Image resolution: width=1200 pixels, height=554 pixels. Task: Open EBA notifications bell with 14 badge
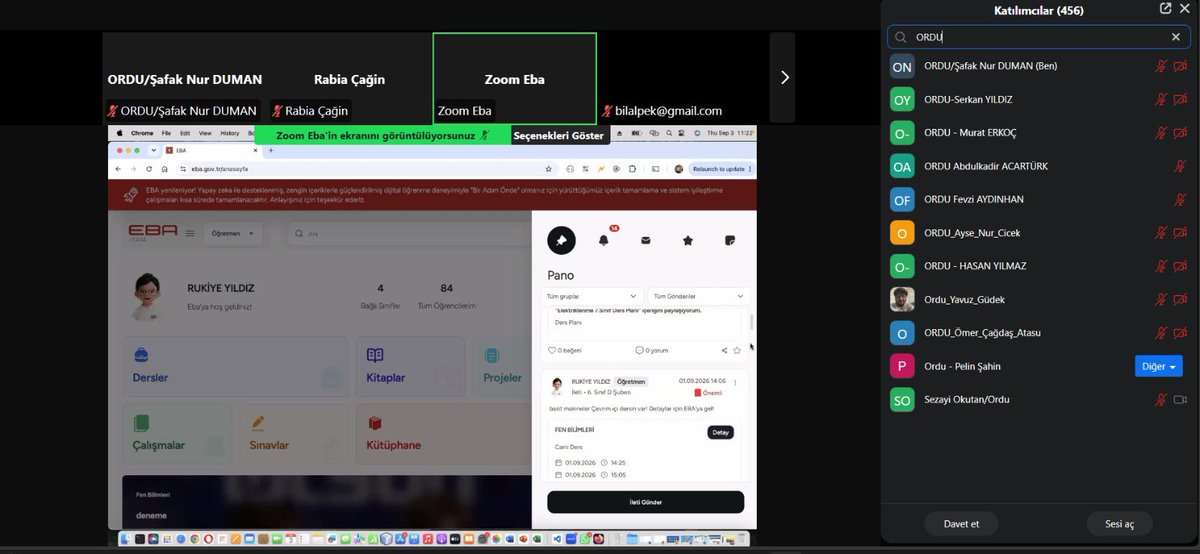(x=604, y=240)
